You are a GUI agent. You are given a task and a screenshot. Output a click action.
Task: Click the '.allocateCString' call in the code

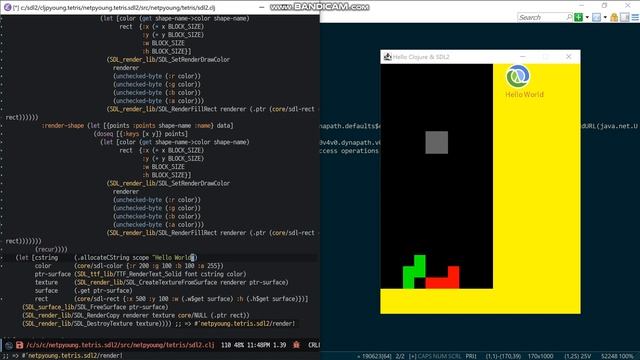(102, 258)
